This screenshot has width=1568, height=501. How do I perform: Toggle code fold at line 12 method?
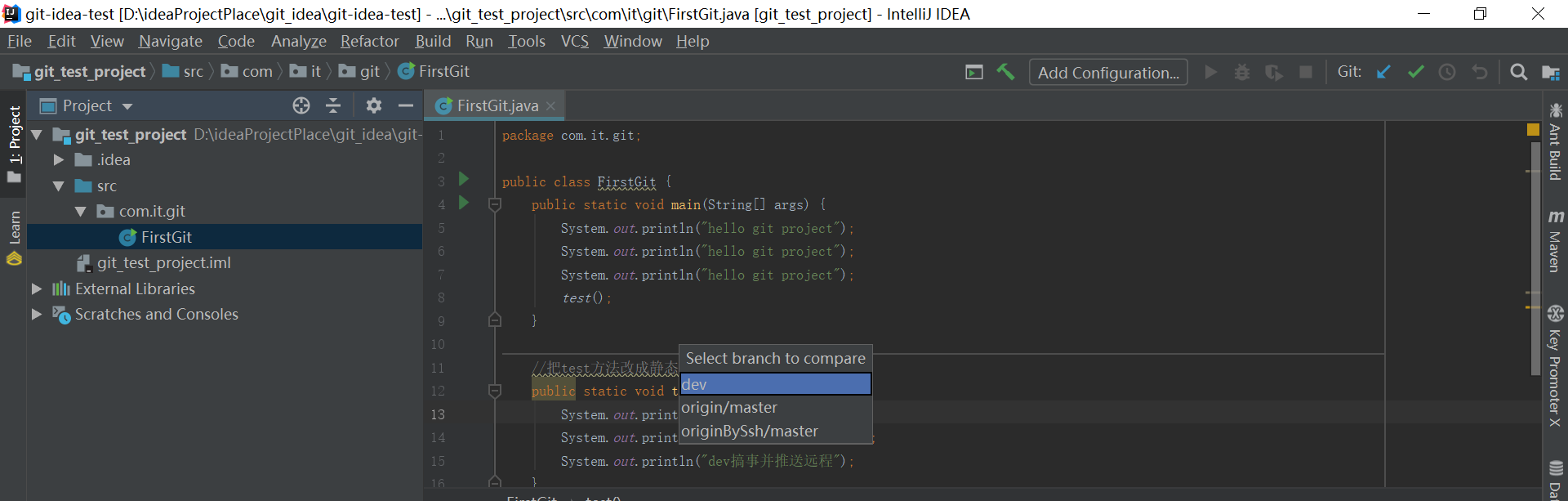(495, 391)
